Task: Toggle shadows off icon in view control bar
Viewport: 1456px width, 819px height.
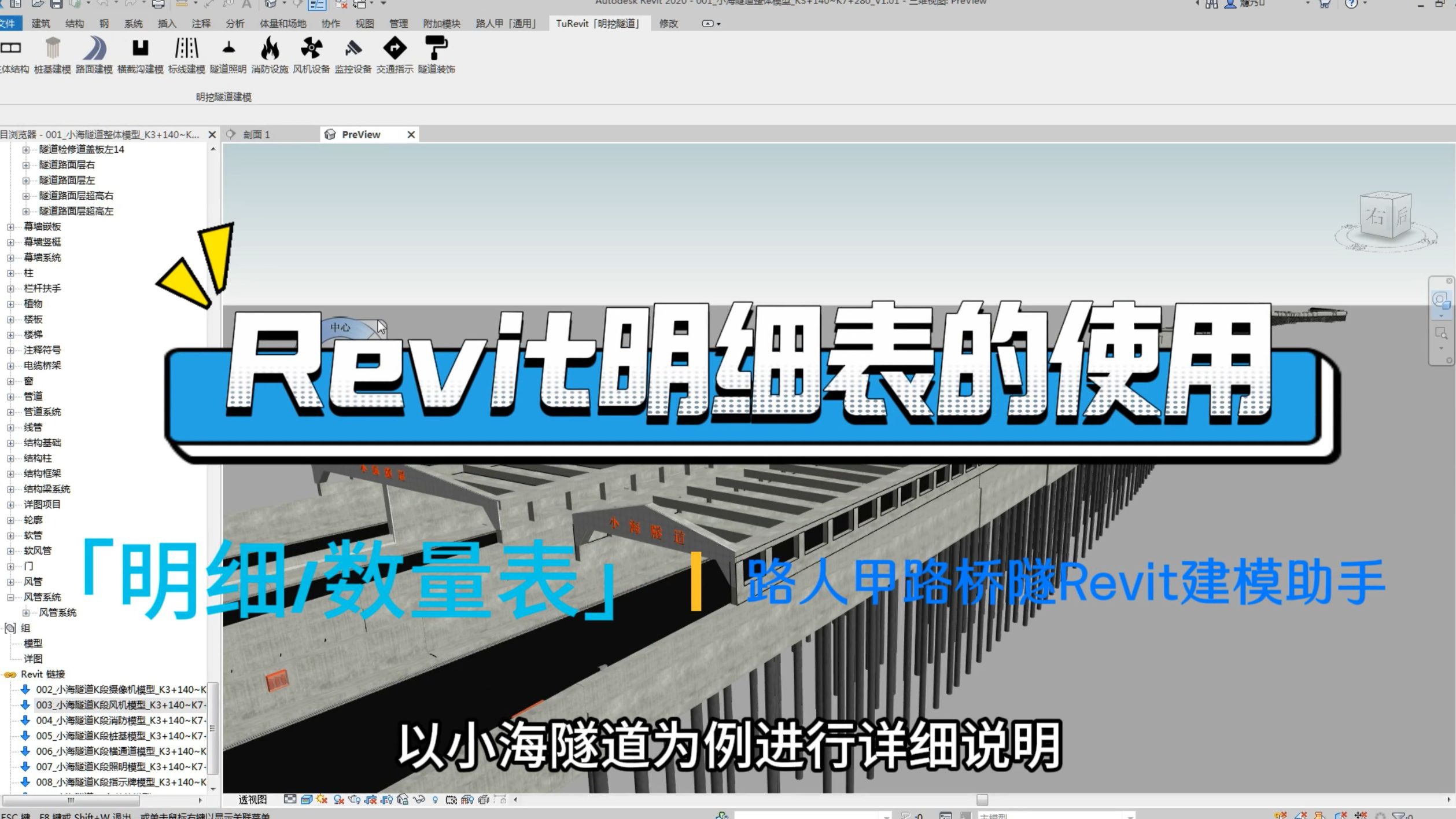Action: 338,799
